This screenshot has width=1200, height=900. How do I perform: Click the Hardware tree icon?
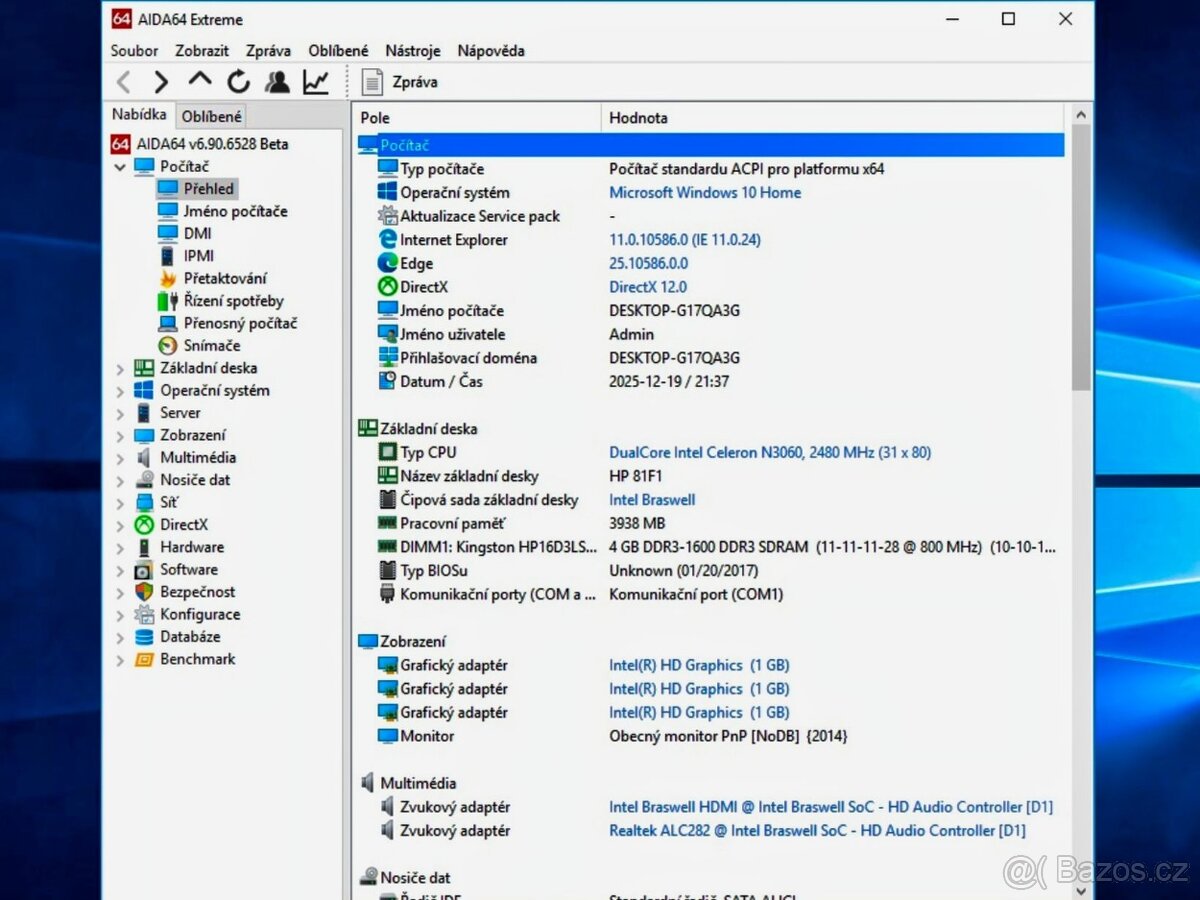coord(144,547)
